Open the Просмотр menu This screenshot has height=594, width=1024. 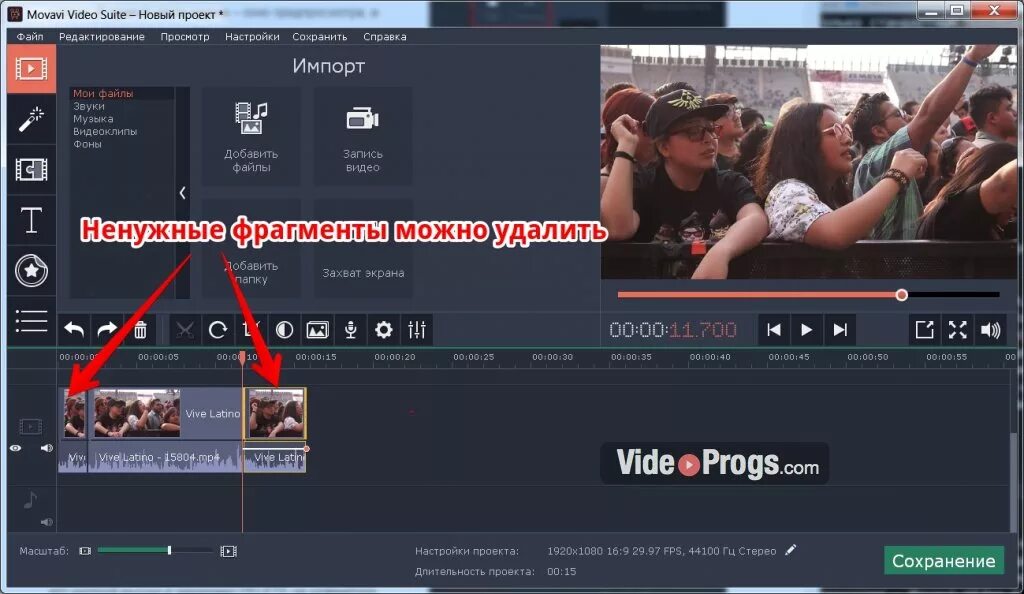185,37
